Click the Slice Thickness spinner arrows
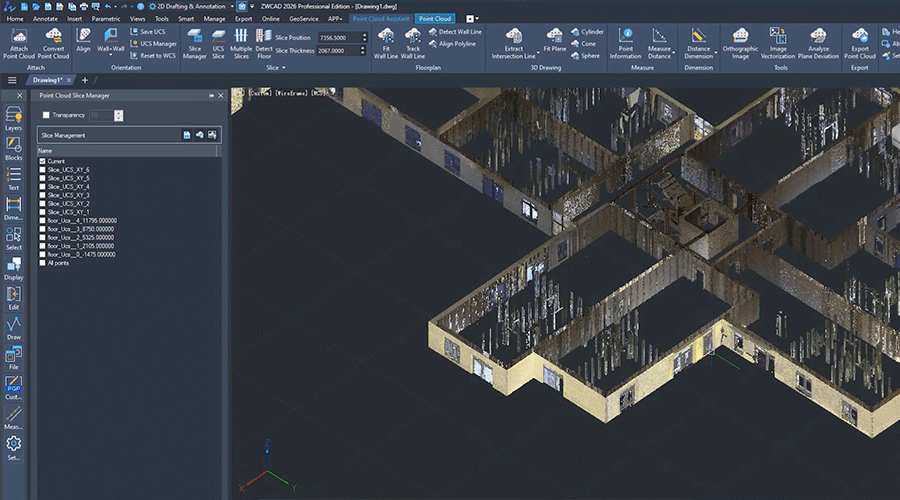 point(362,51)
